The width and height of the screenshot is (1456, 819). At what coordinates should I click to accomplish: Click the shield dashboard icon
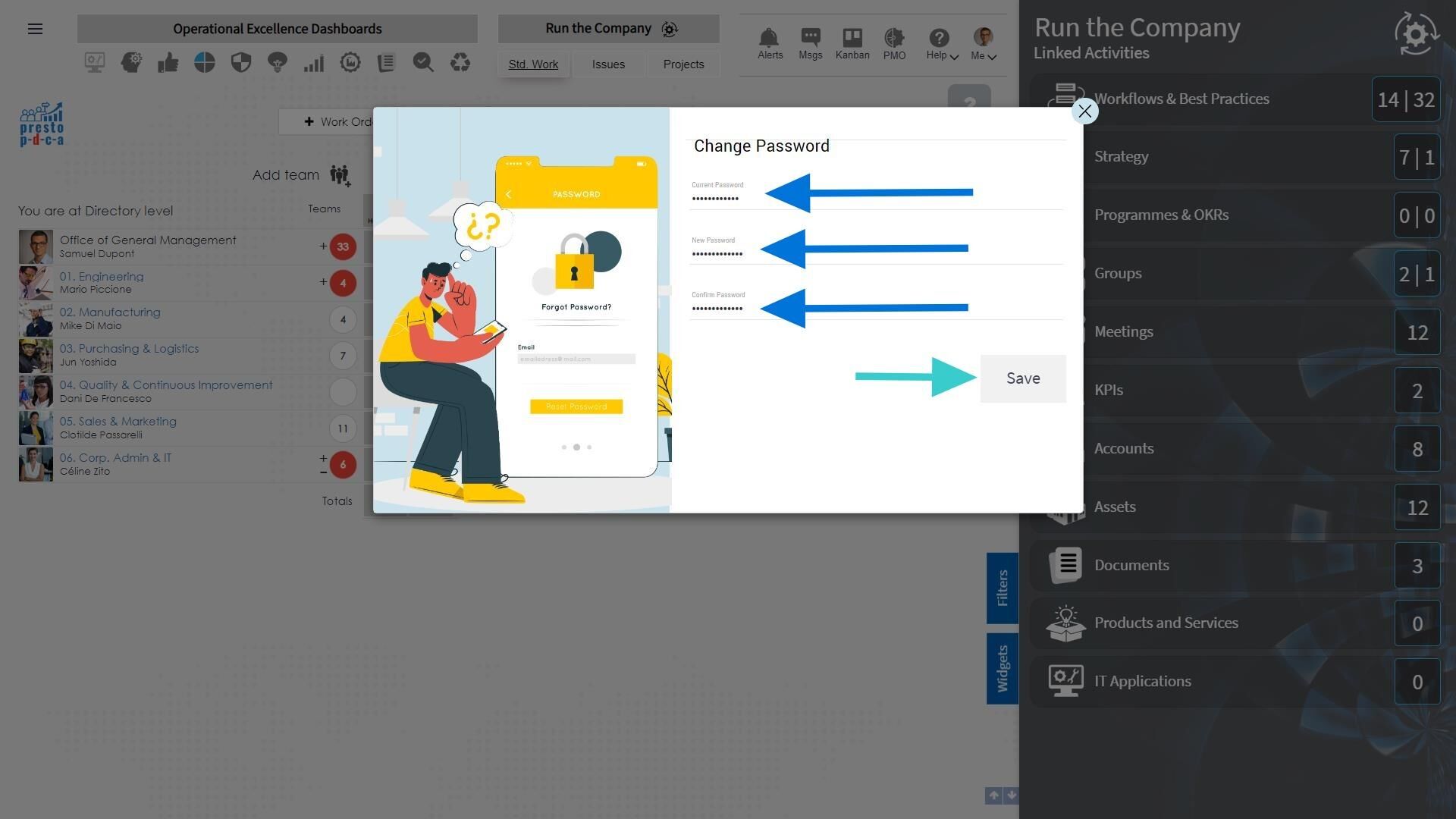coord(240,62)
